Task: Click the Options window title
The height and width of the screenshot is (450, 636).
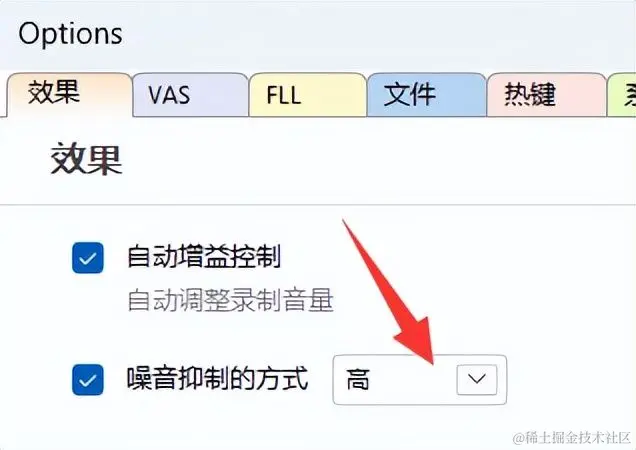Action: pyautogui.click(x=70, y=34)
